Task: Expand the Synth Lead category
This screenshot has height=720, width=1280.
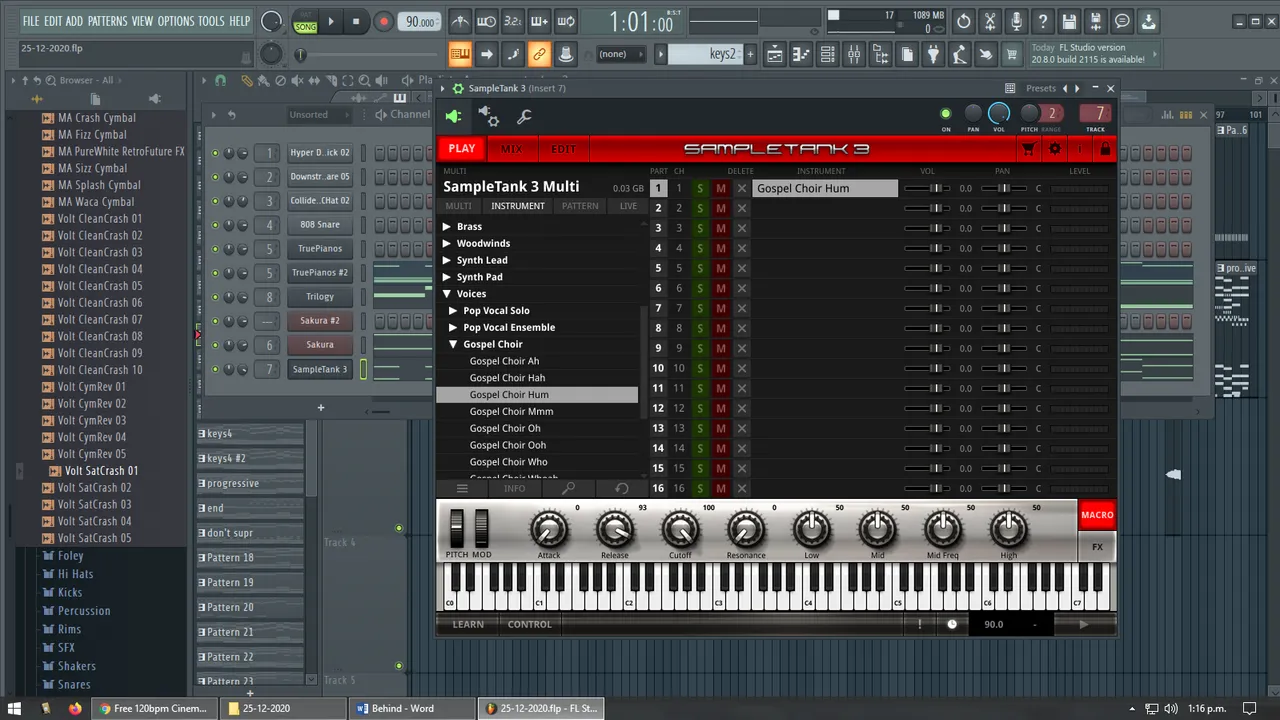Action: [447, 260]
